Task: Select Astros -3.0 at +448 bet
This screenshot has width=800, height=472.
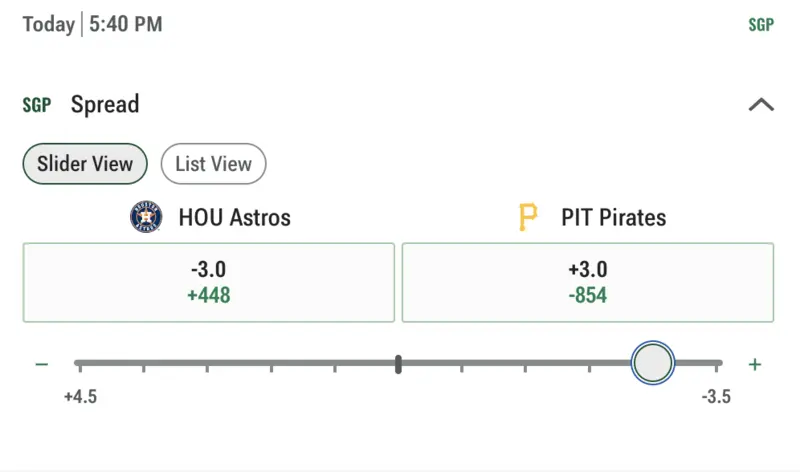Action: pos(209,283)
